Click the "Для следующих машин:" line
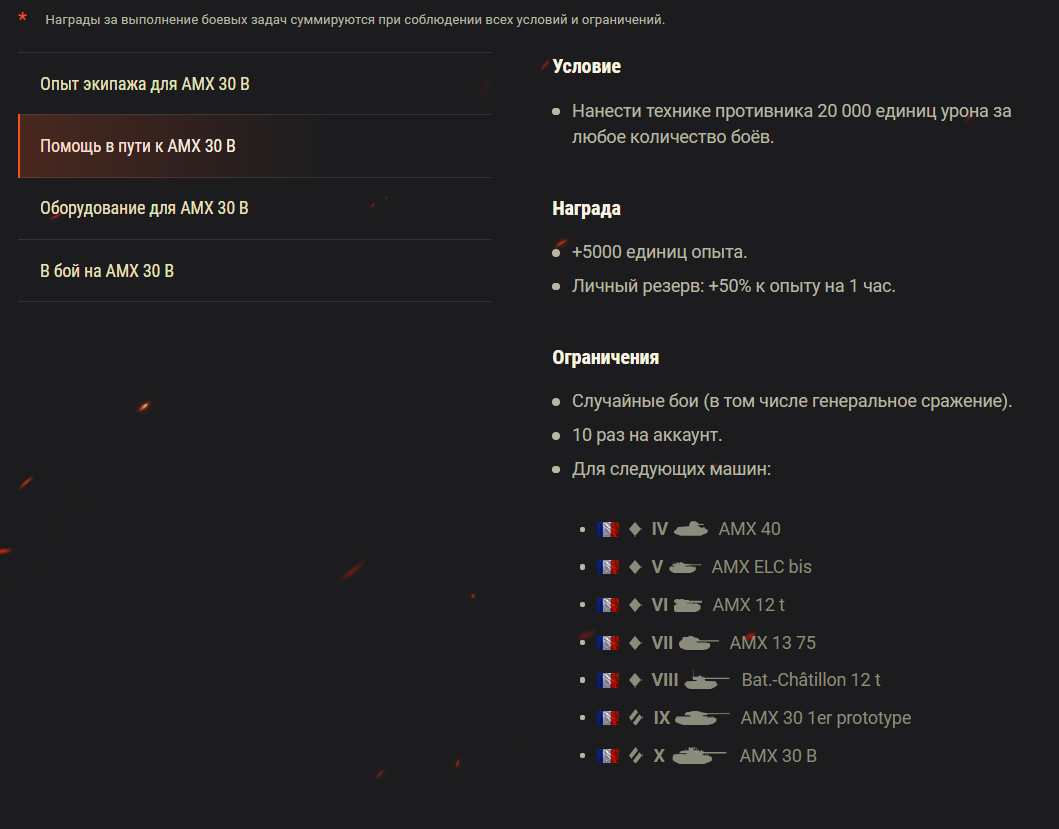The height and width of the screenshot is (829, 1059). (x=671, y=469)
